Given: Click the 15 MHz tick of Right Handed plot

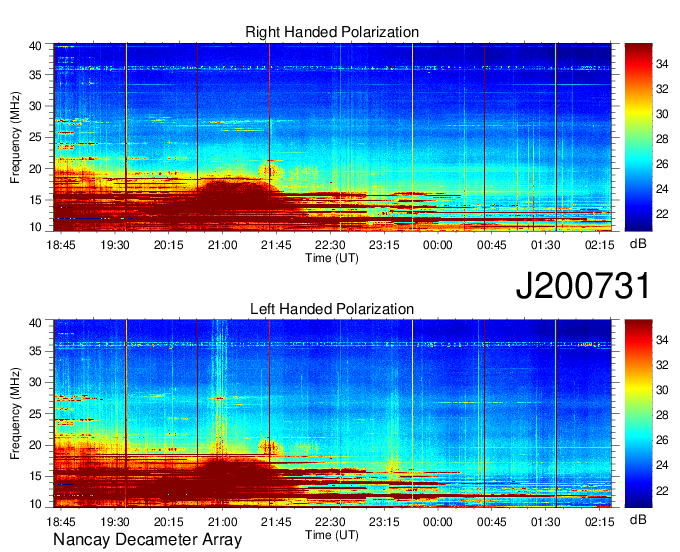Looking at the screenshot, I should coord(36,200).
